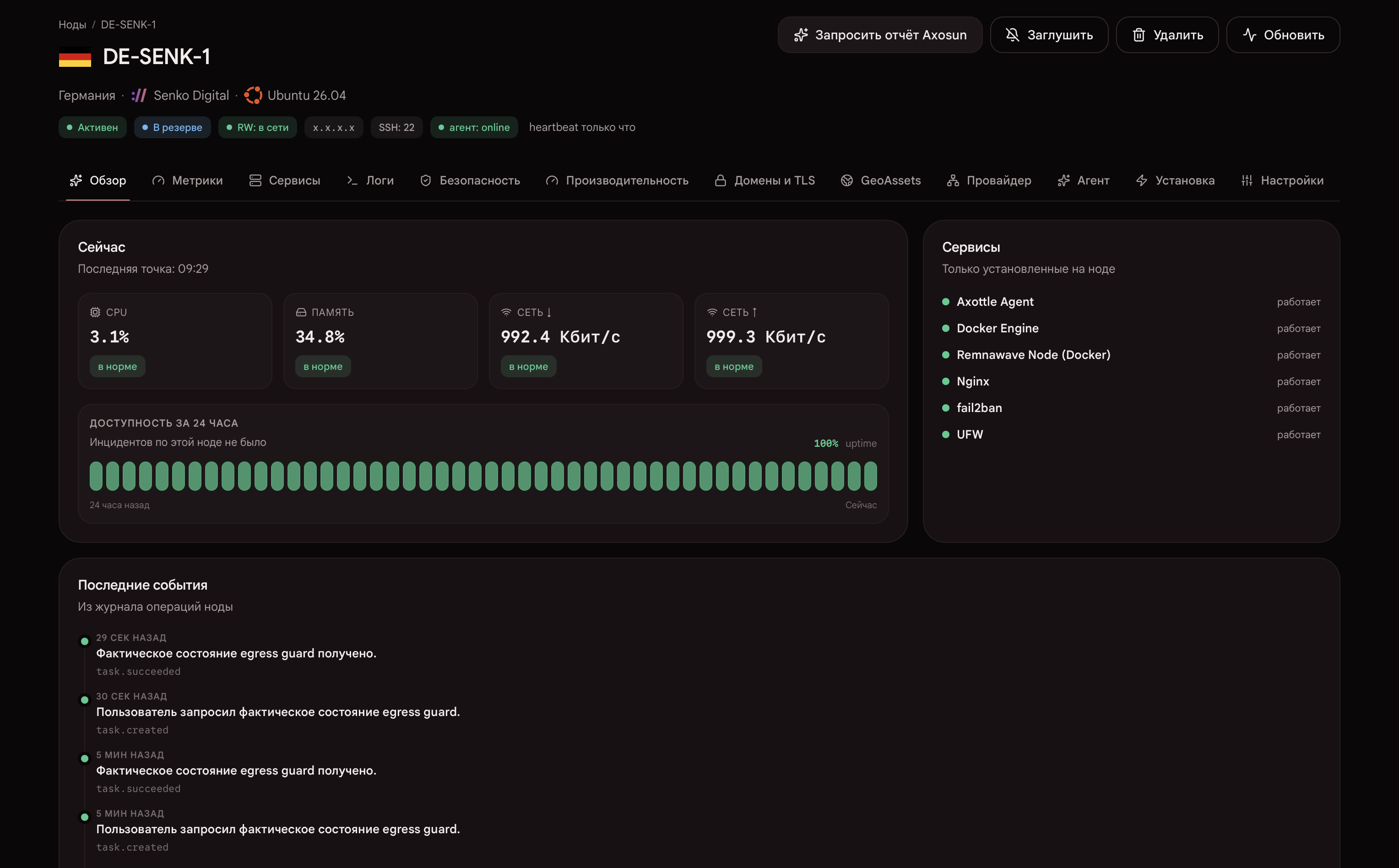Click the CPU 3.1% value
Screen dimensions: 1399x868
point(110,337)
